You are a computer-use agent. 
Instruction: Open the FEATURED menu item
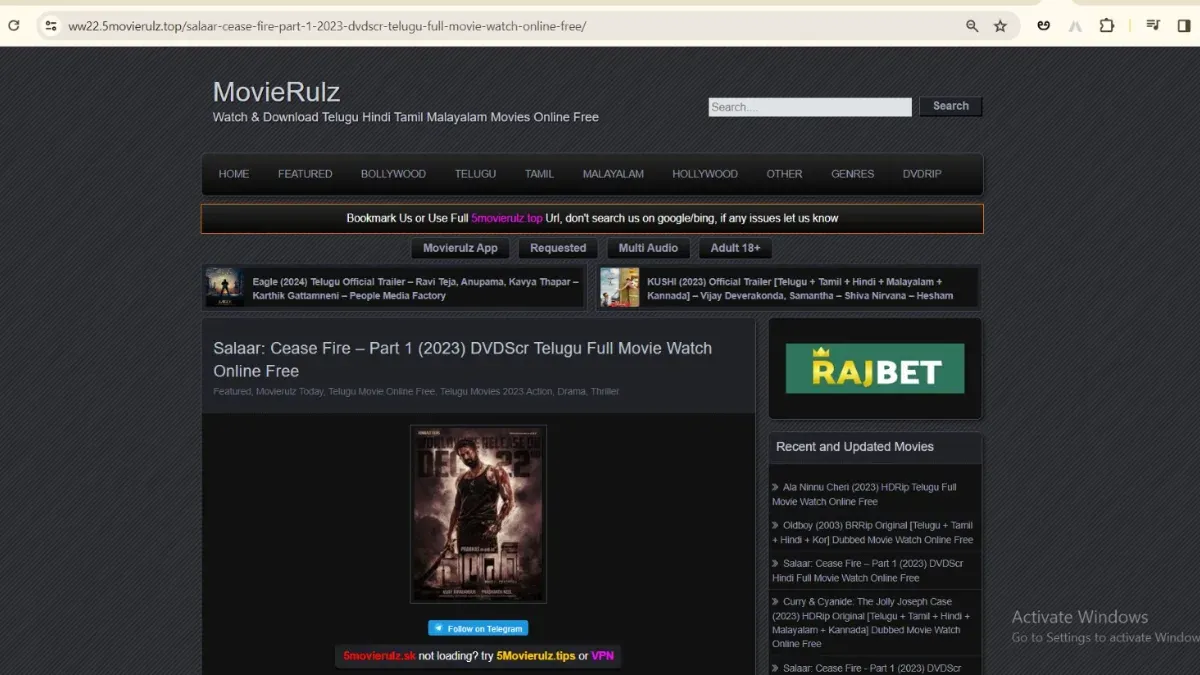pyautogui.click(x=305, y=174)
